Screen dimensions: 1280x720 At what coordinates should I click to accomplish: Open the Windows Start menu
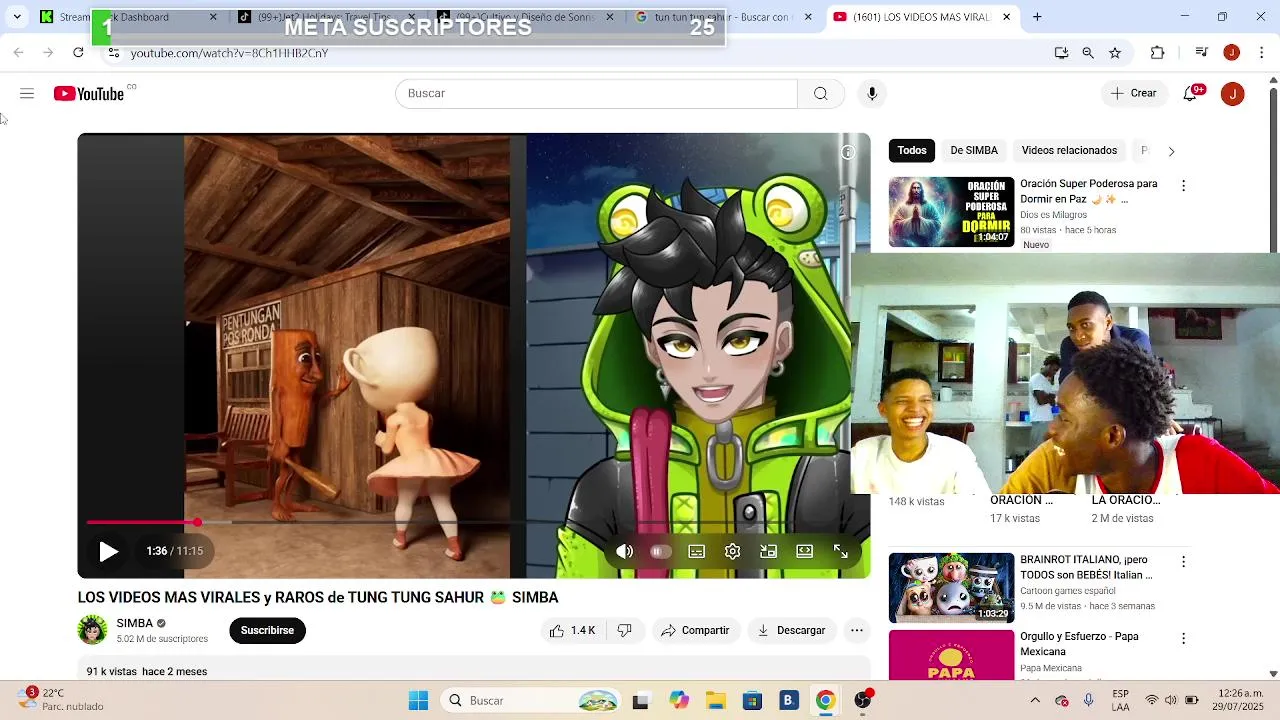(x=419, y=700)
